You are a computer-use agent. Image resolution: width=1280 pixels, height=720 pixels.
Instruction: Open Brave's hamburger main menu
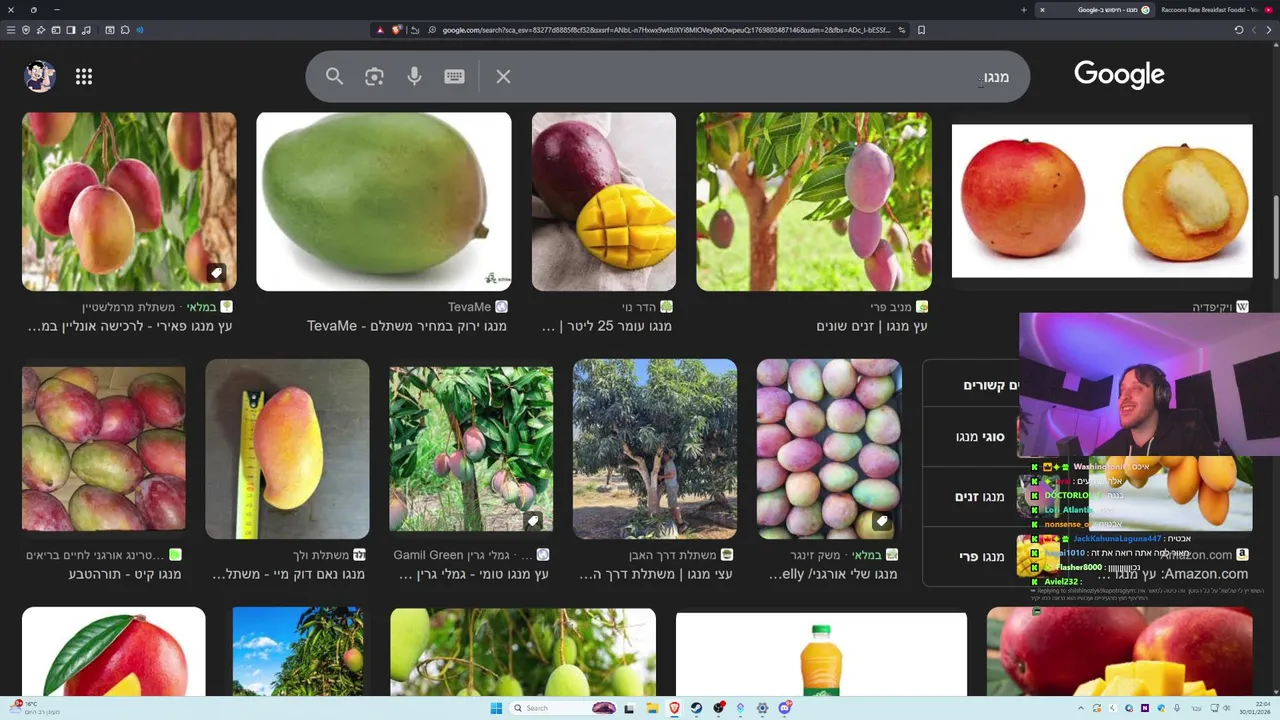[11, 30]
